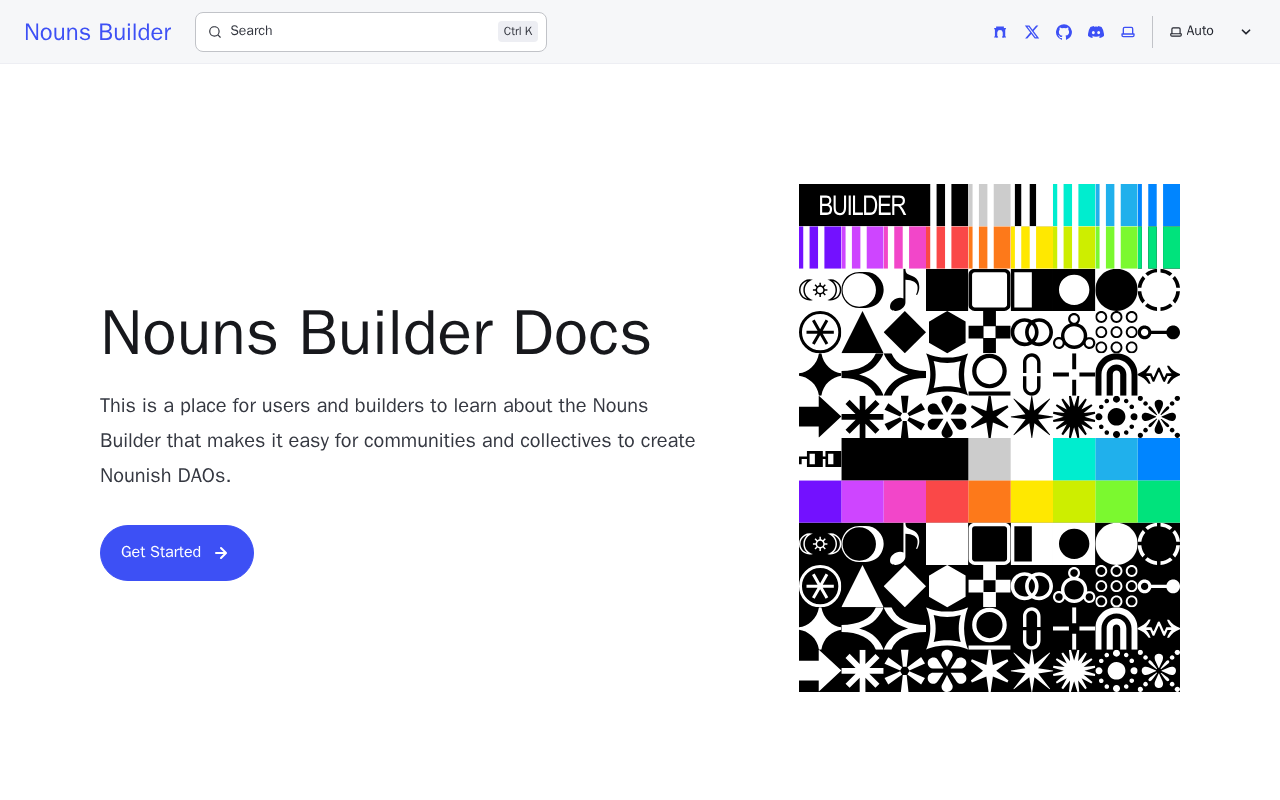Go to Nouns Builder home title
Screen dimensions: 1280x800
tap(98, 32)
